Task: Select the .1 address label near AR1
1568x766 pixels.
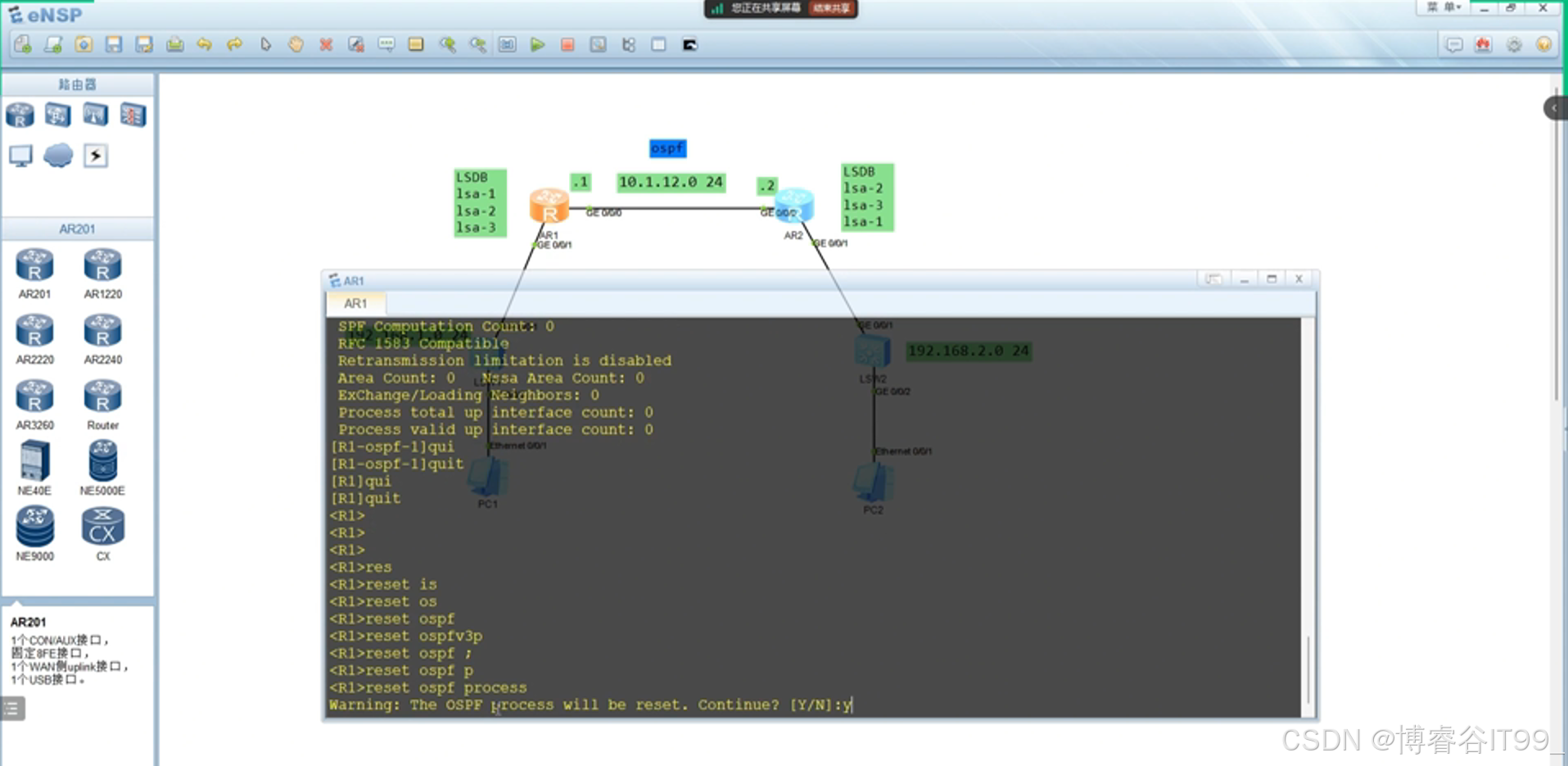Action: click(581, 182)
